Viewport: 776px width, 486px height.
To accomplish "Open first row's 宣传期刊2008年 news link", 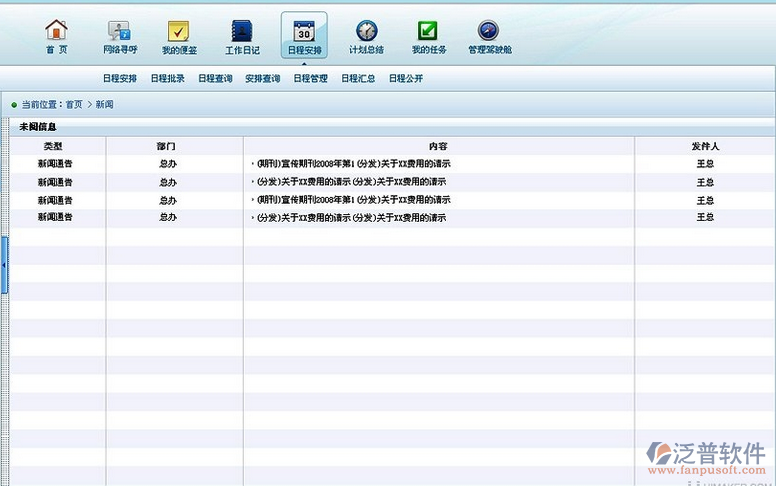I will point(354,163).
